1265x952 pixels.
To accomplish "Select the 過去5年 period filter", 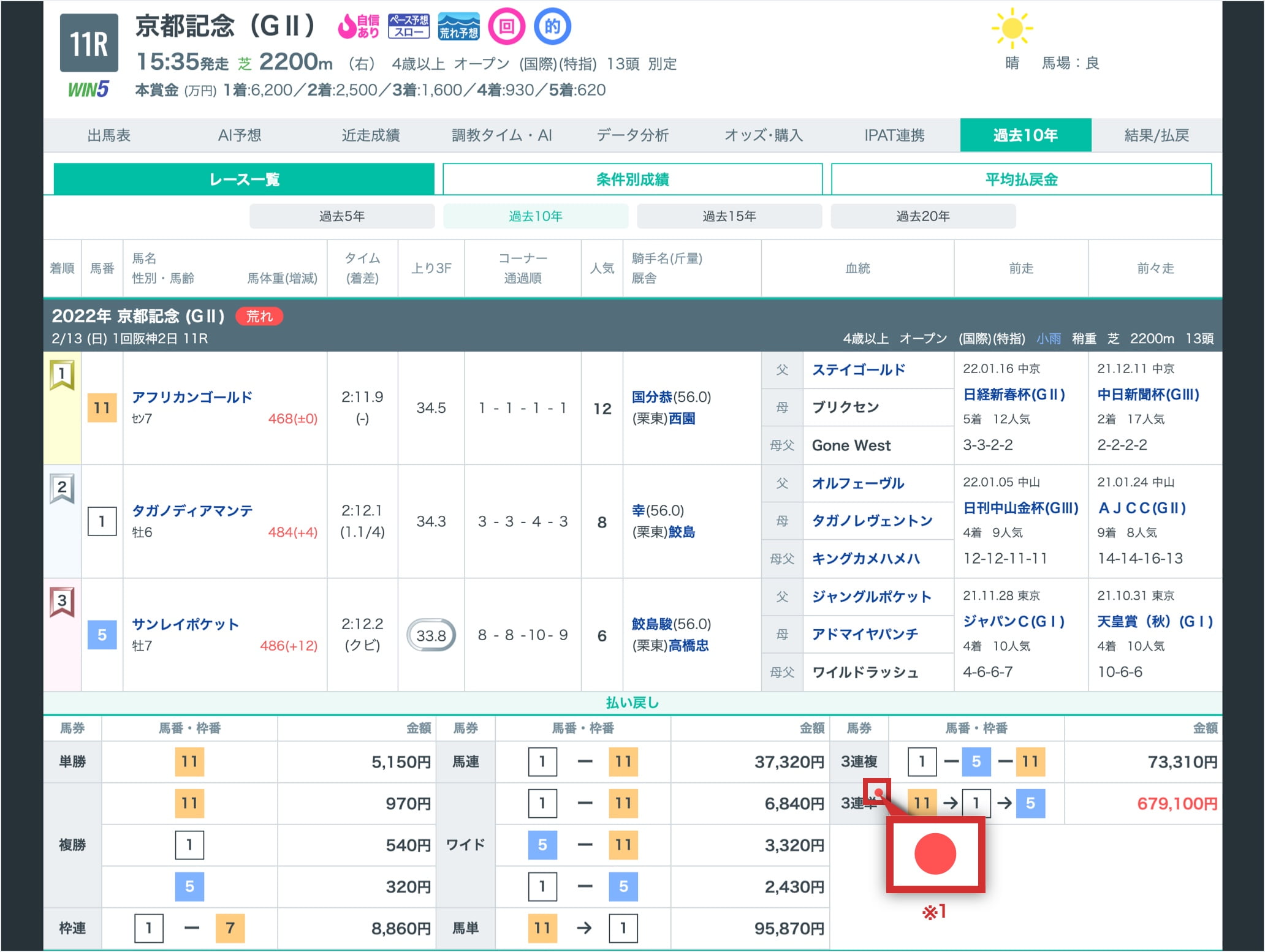I will pyautogui.click(x=341, y=216).
